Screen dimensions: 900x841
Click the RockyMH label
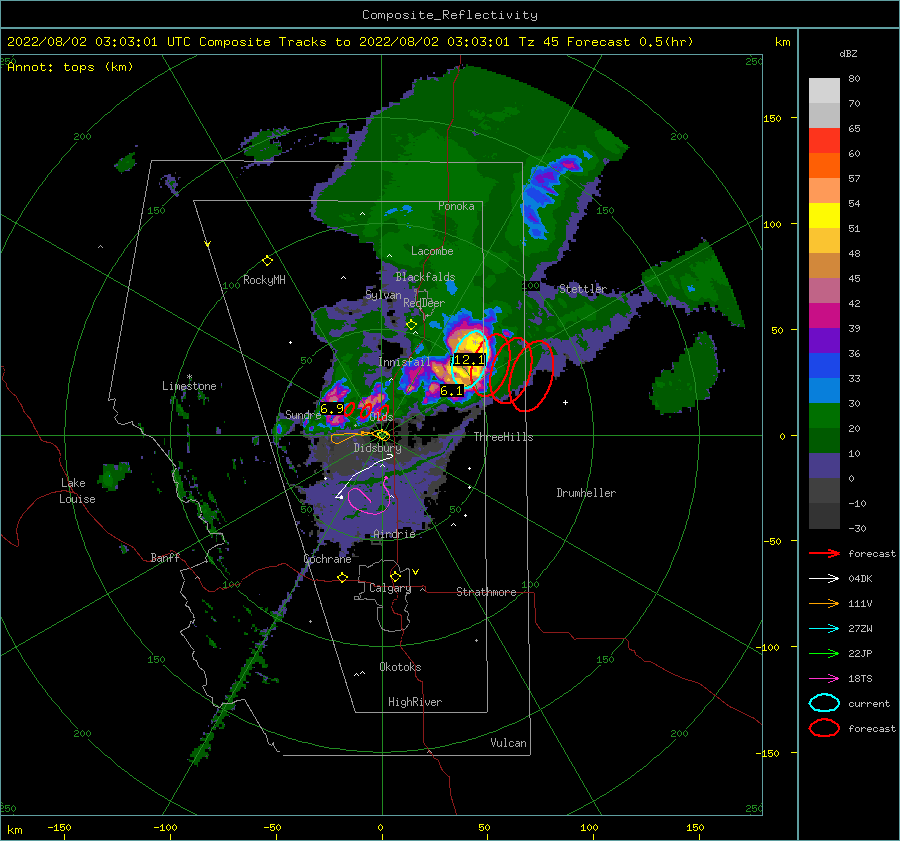point(264,280)
